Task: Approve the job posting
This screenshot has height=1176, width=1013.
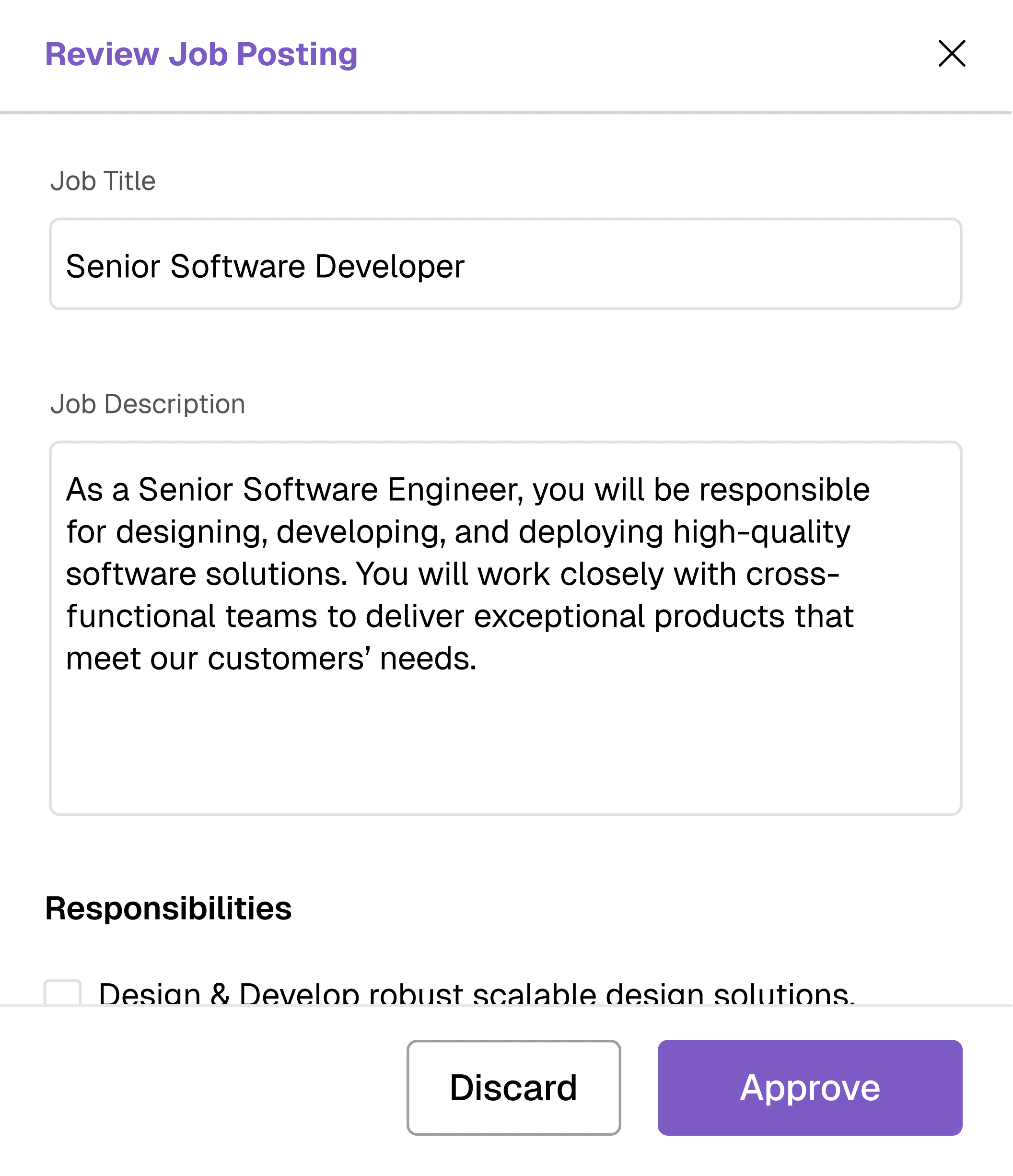Action: tap(809, 1087)
